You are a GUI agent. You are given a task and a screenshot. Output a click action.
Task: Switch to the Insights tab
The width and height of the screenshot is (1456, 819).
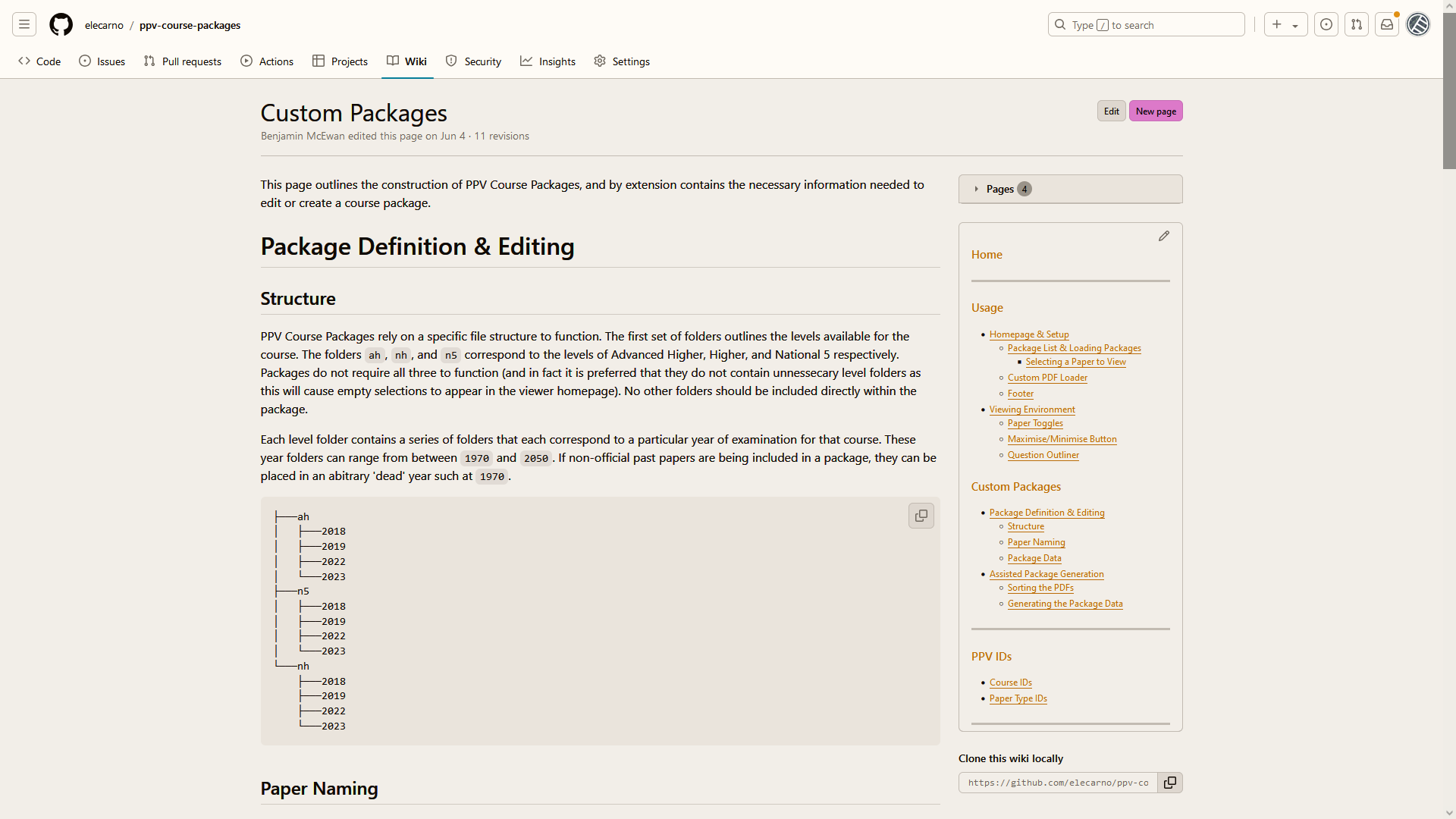pos(548,61)
